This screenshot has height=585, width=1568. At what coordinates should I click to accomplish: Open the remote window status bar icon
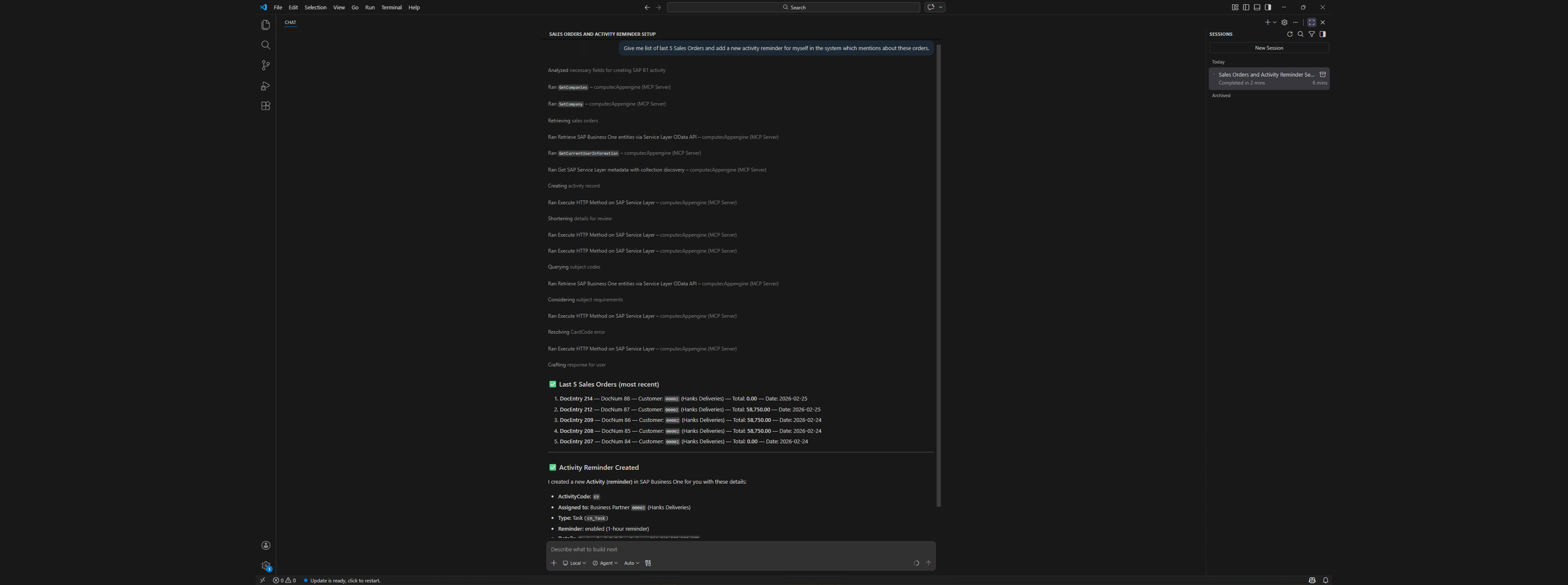(x=262, y=581)
